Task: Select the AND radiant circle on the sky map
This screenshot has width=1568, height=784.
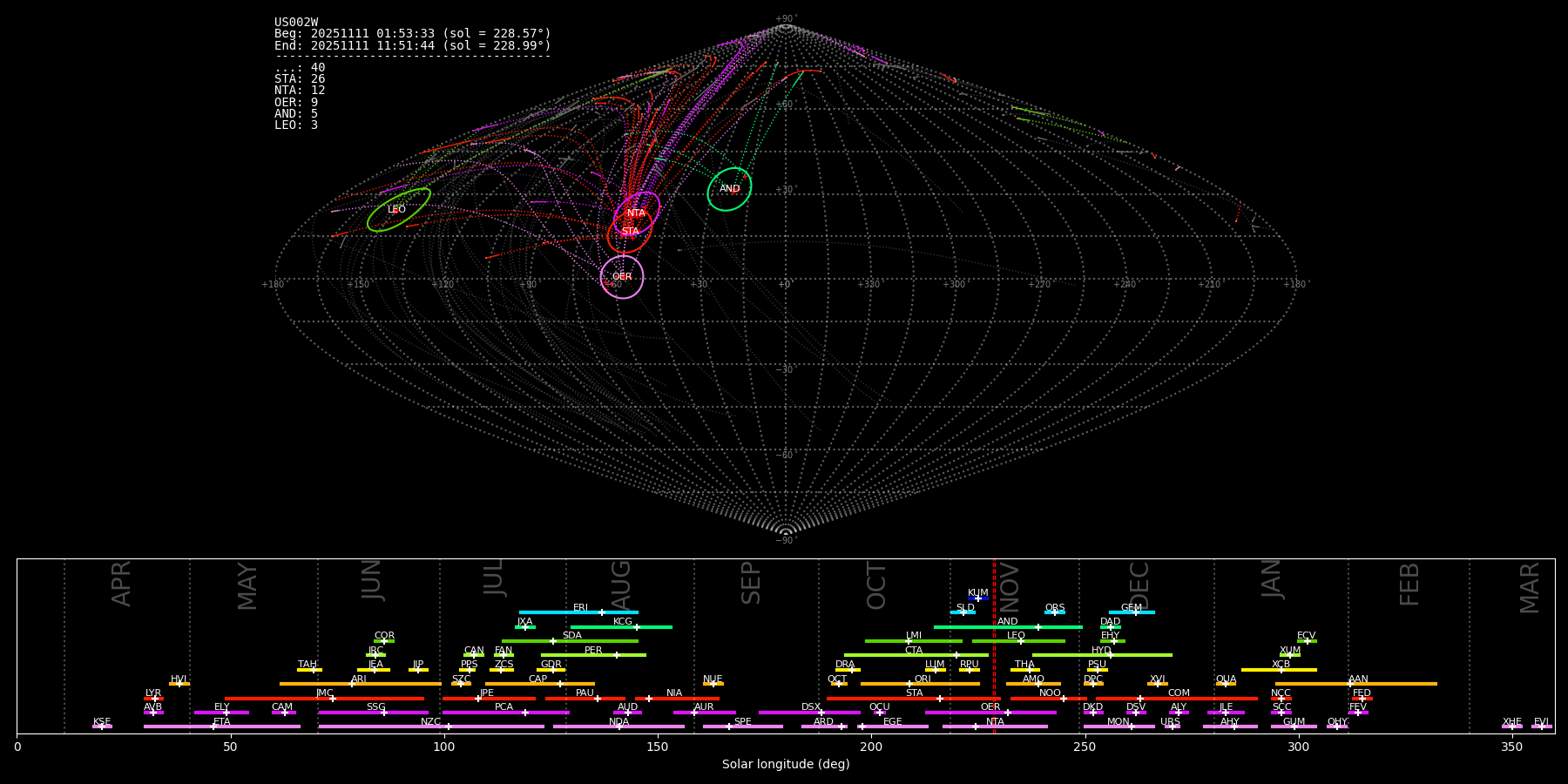Action: (x=729, y=189)
